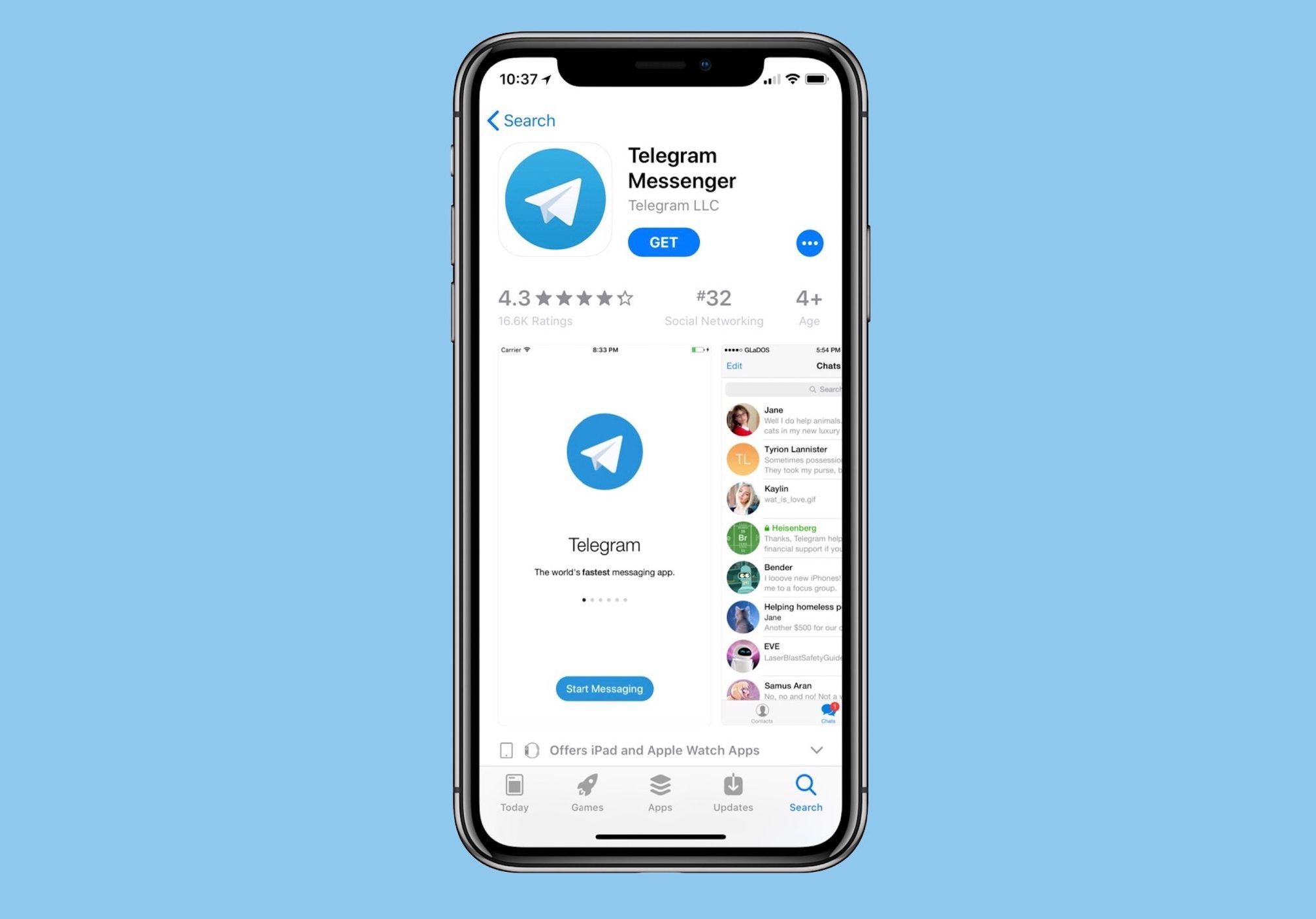Tap the Start Messaging button
The image size is (1316, 919).
604,688
